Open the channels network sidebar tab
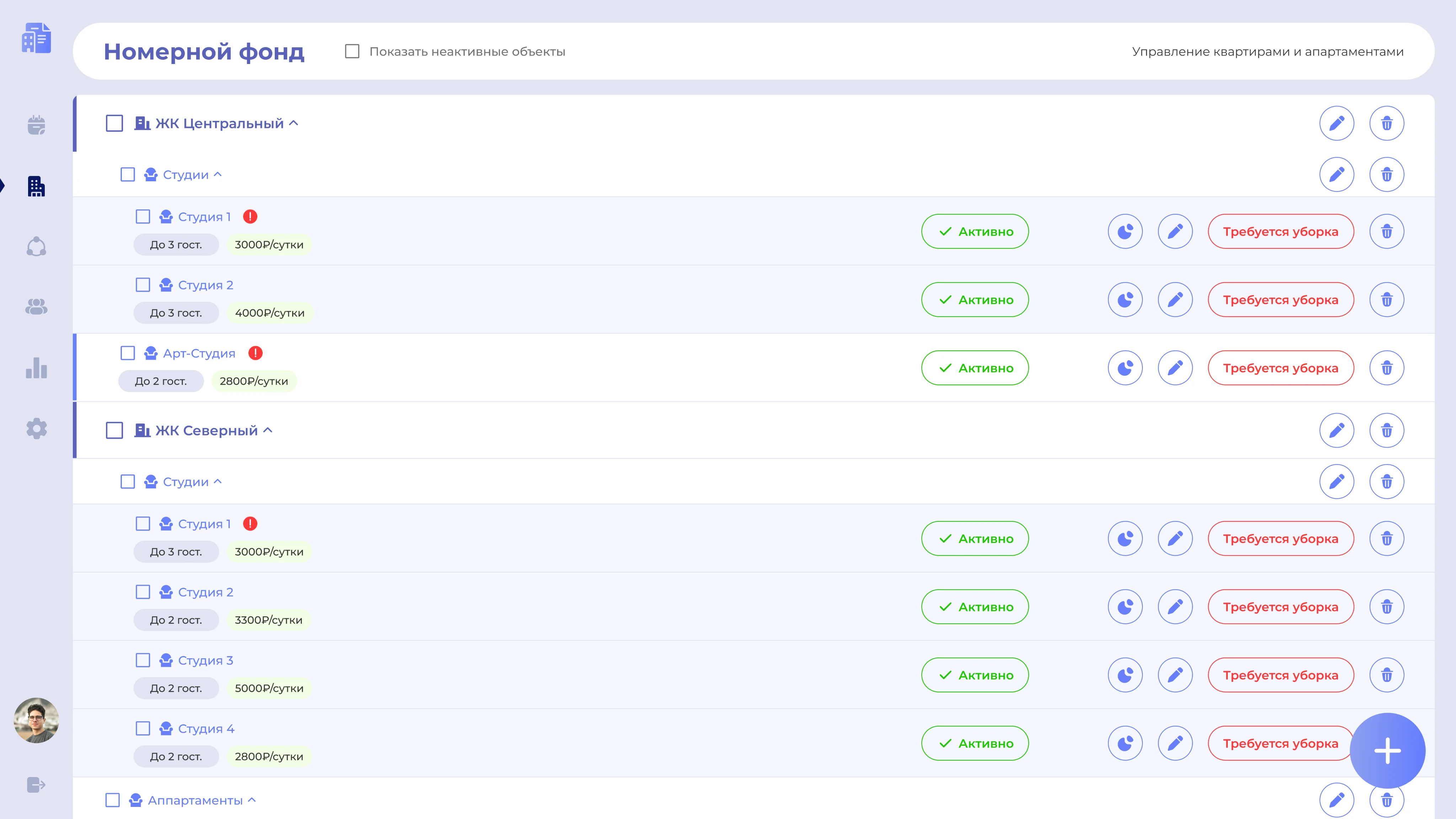Screen dimensions: 1456x819 pos(36,246)
